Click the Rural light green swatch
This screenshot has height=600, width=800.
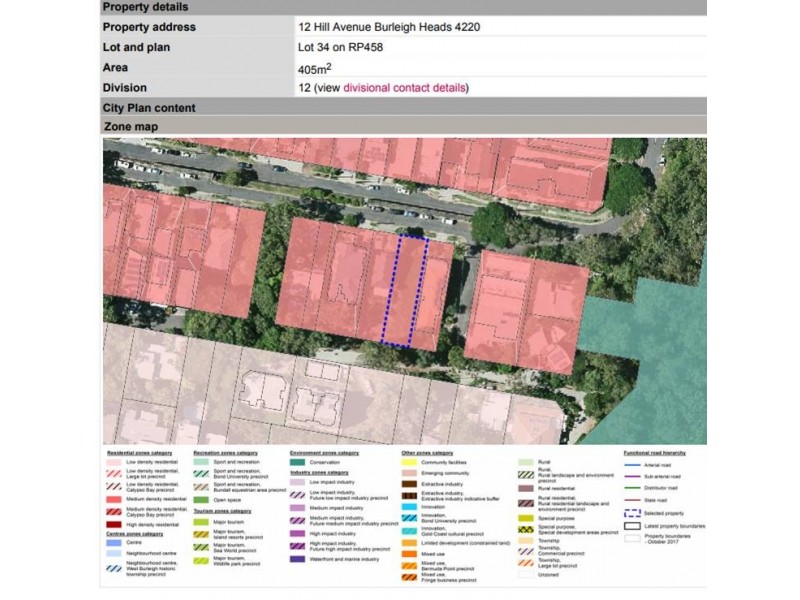coord(526,462)
